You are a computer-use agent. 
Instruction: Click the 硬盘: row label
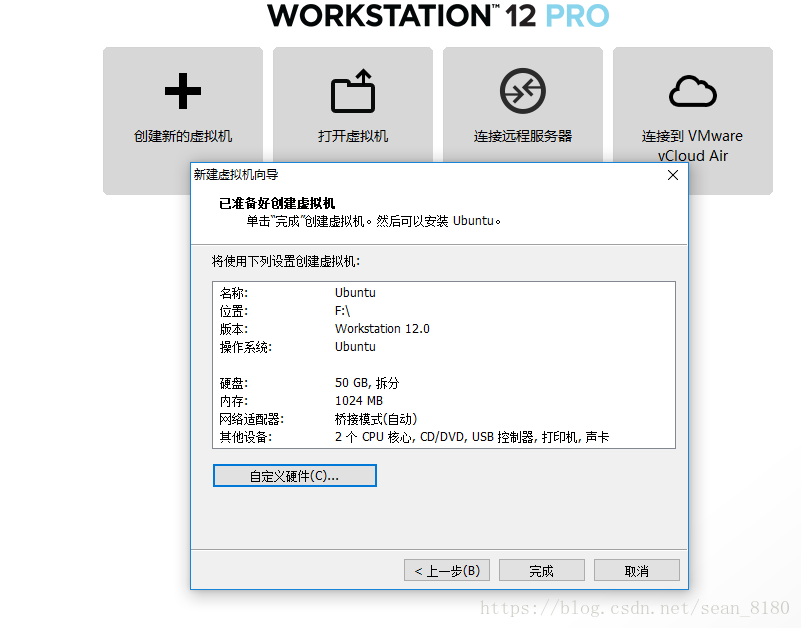point(233,383)
